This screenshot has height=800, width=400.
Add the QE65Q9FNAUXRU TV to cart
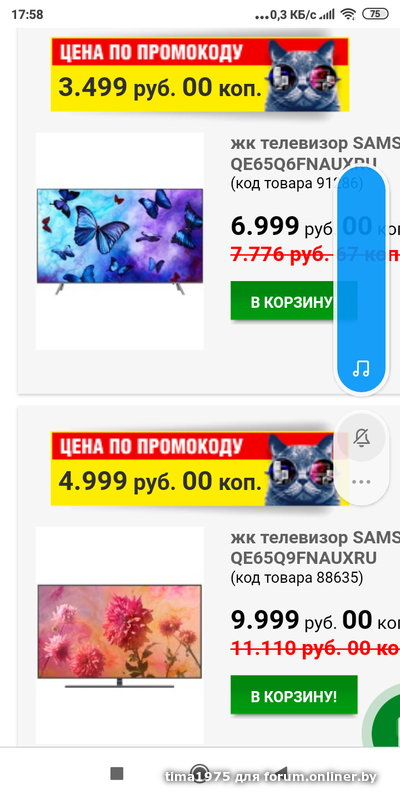point(294,695)
